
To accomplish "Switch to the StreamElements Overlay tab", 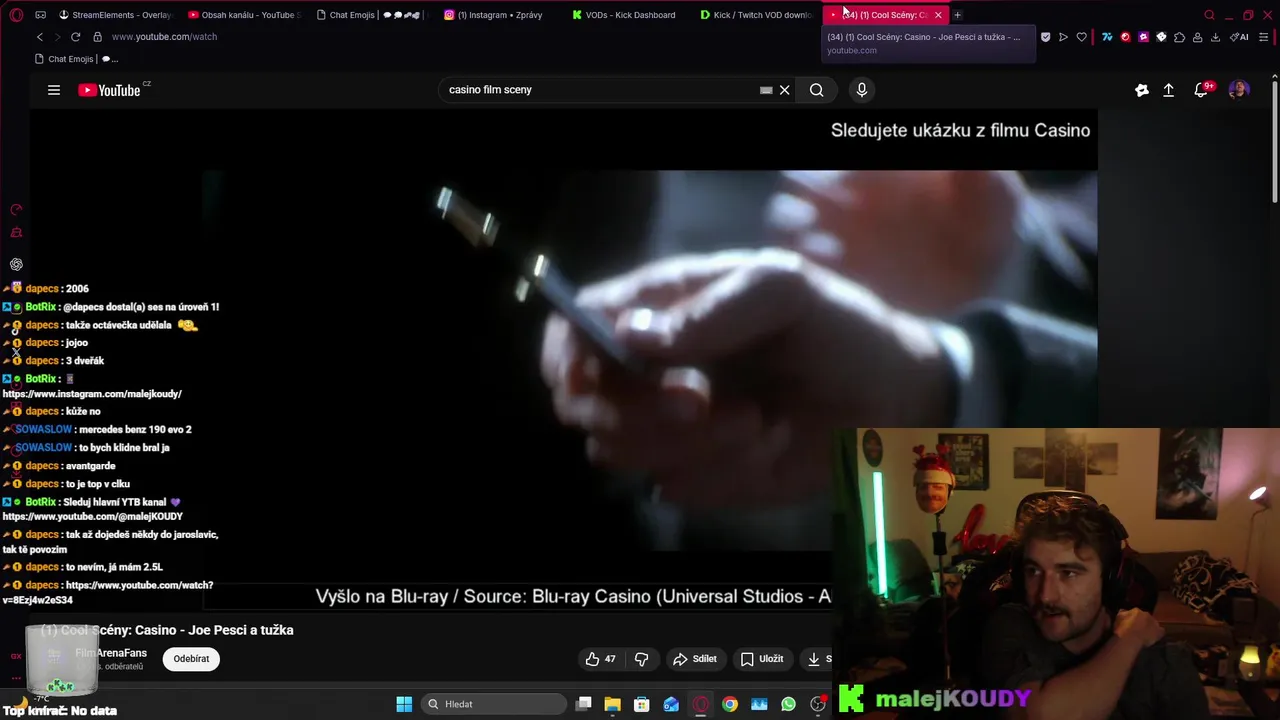I will (114, 15).
